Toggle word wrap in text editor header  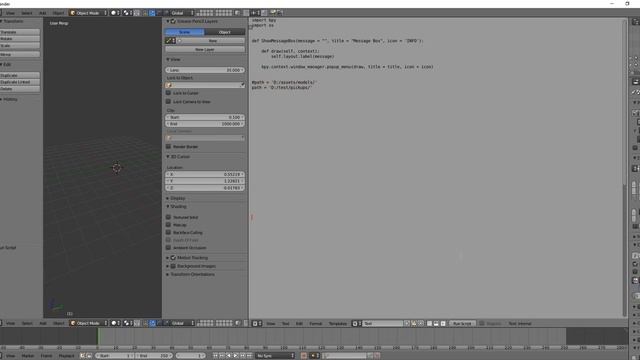coord(436,323)
